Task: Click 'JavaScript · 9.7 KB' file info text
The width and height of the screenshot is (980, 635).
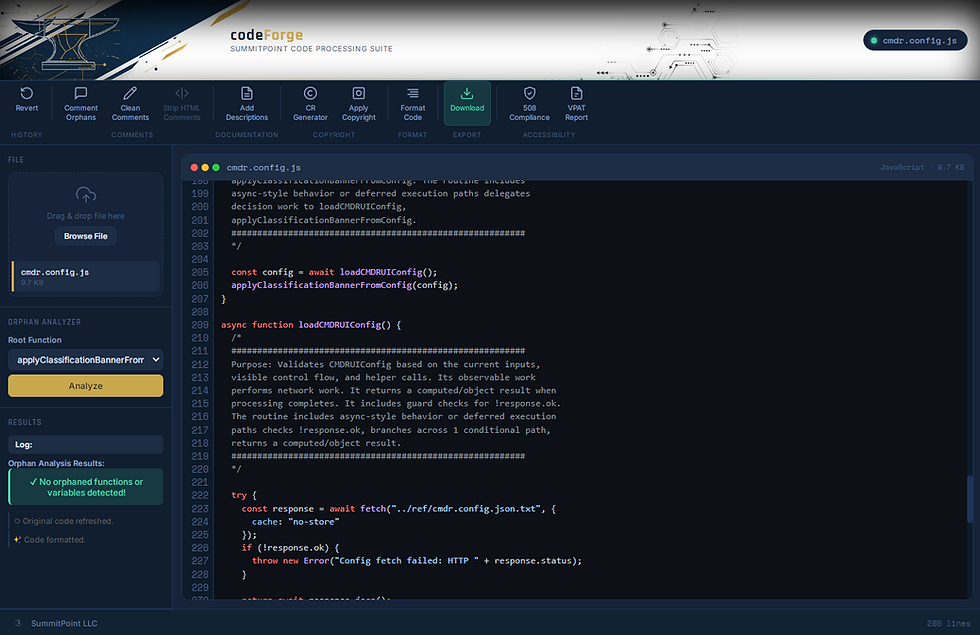Action: 922,168
